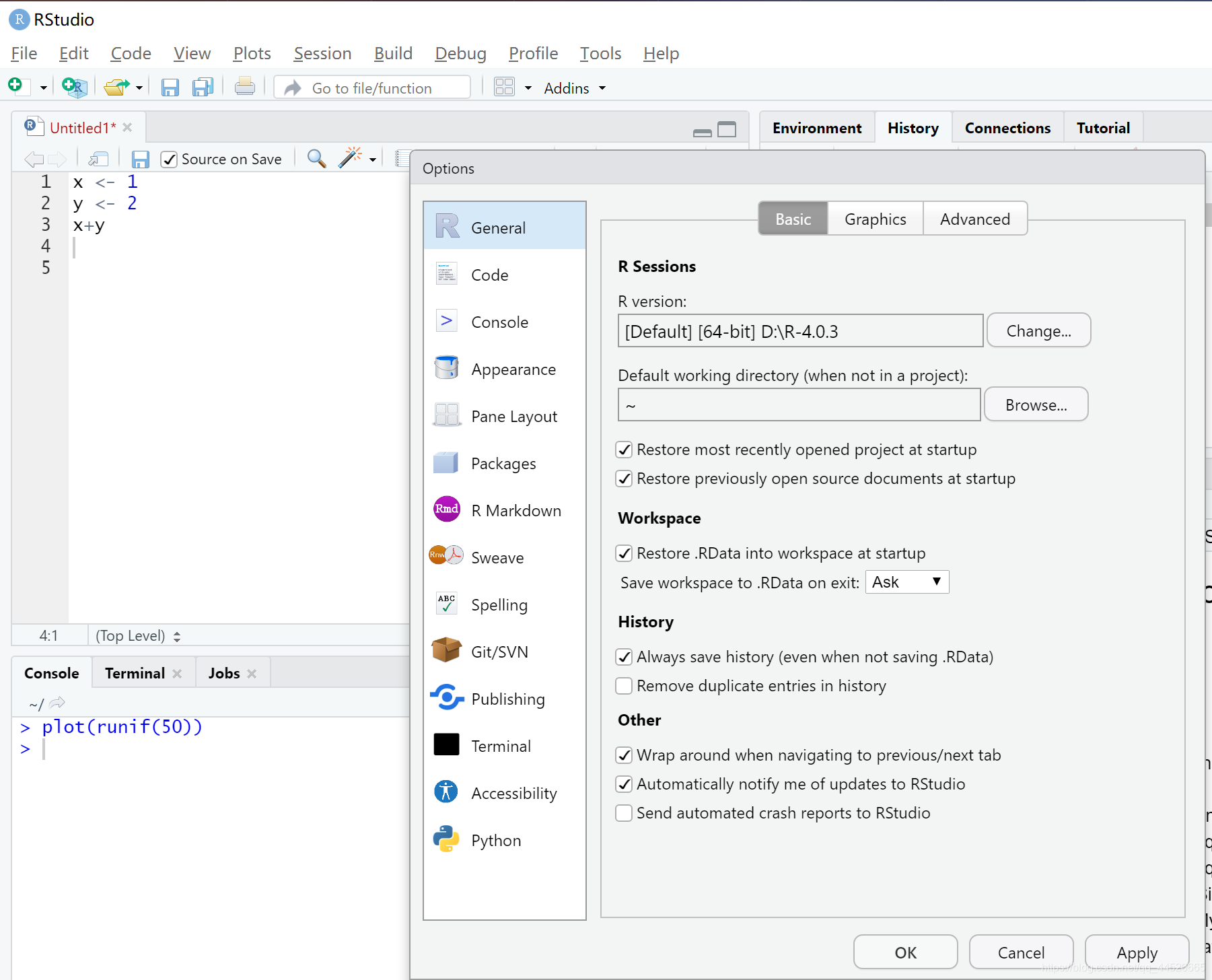This screenshot has width=1212, height=980.
Task: Click the forward navigation arrow in editor
Action: (x=57, y=160)
